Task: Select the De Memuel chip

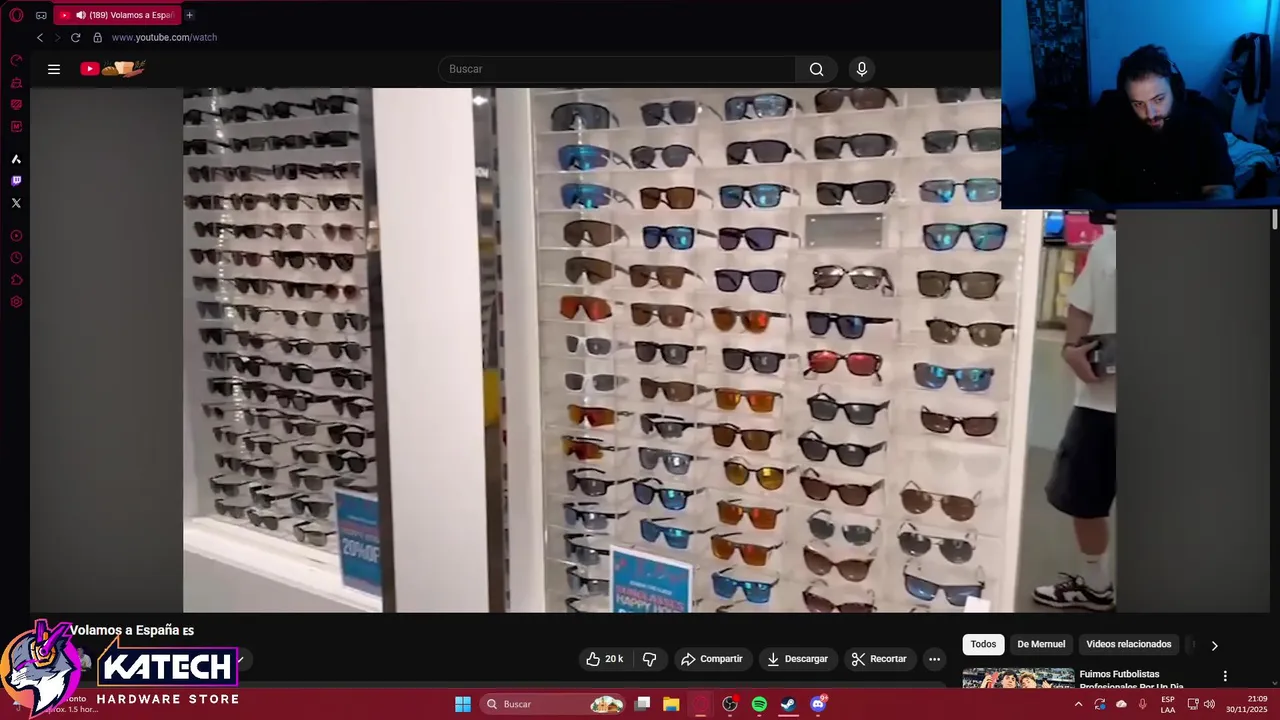Action: [x=1041, y=644]
